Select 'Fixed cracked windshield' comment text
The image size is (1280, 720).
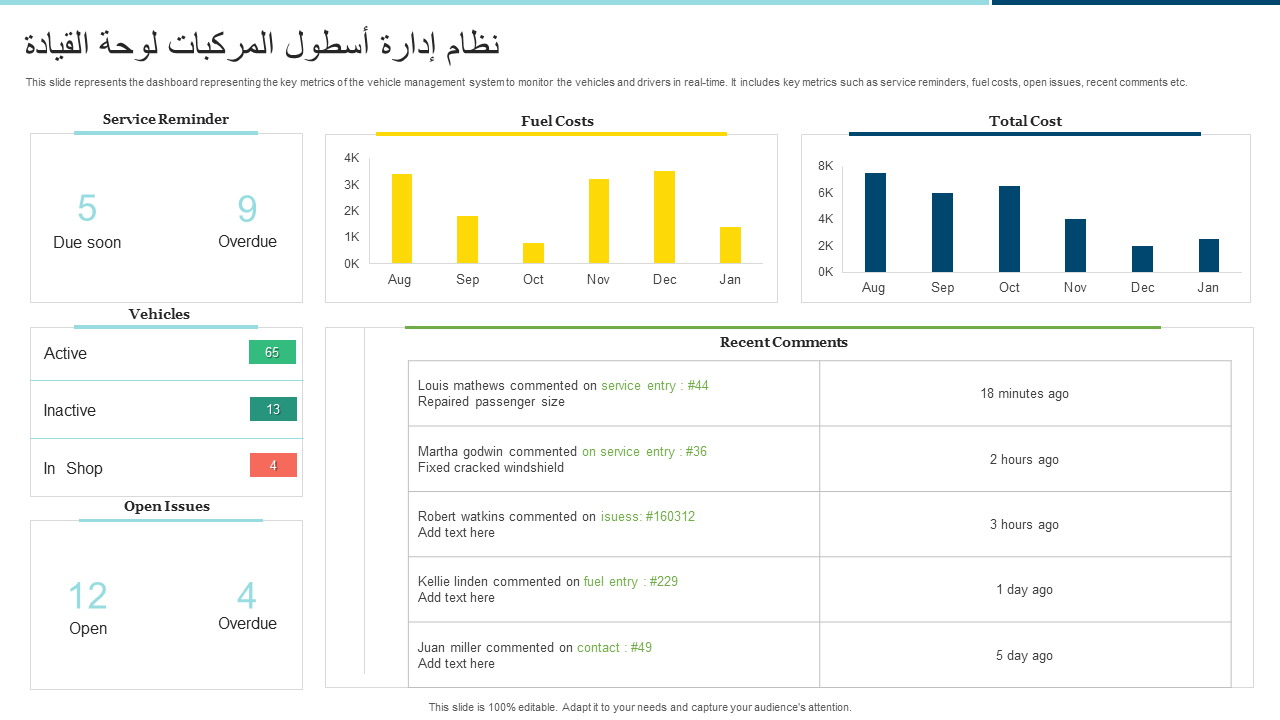491,467
